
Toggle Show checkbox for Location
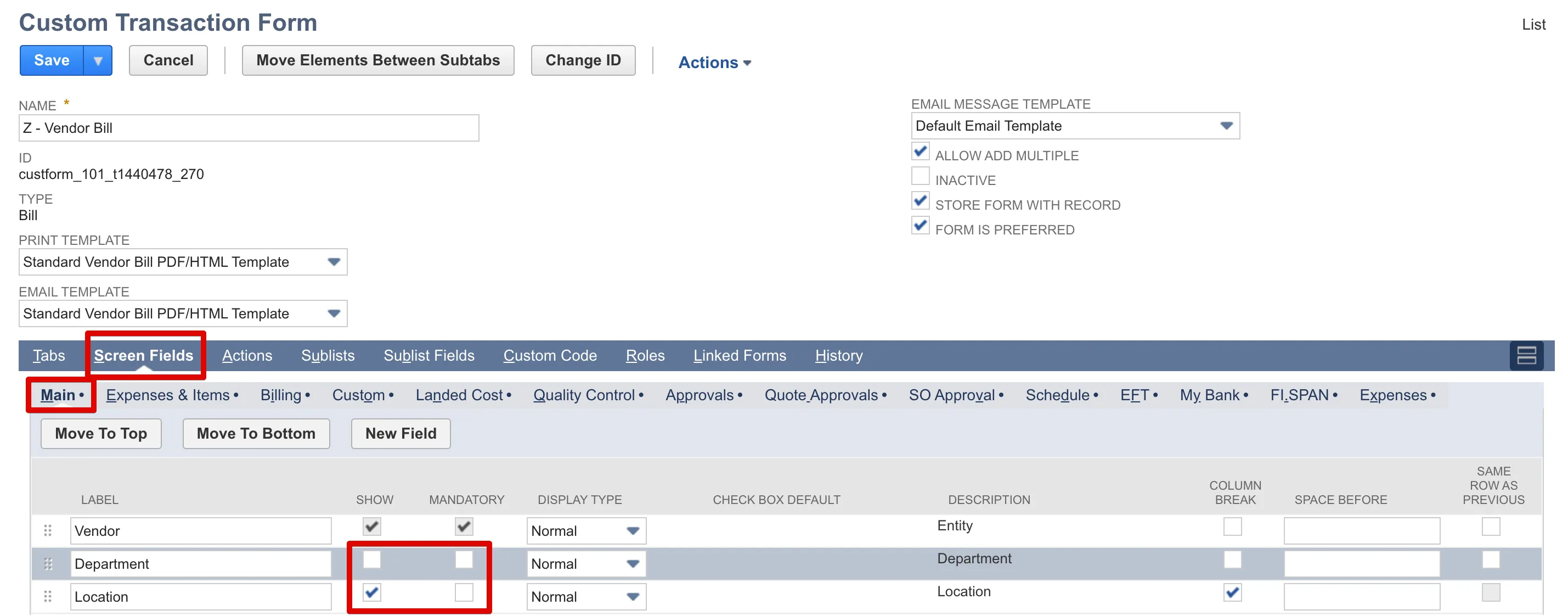(x=371, y=592)
